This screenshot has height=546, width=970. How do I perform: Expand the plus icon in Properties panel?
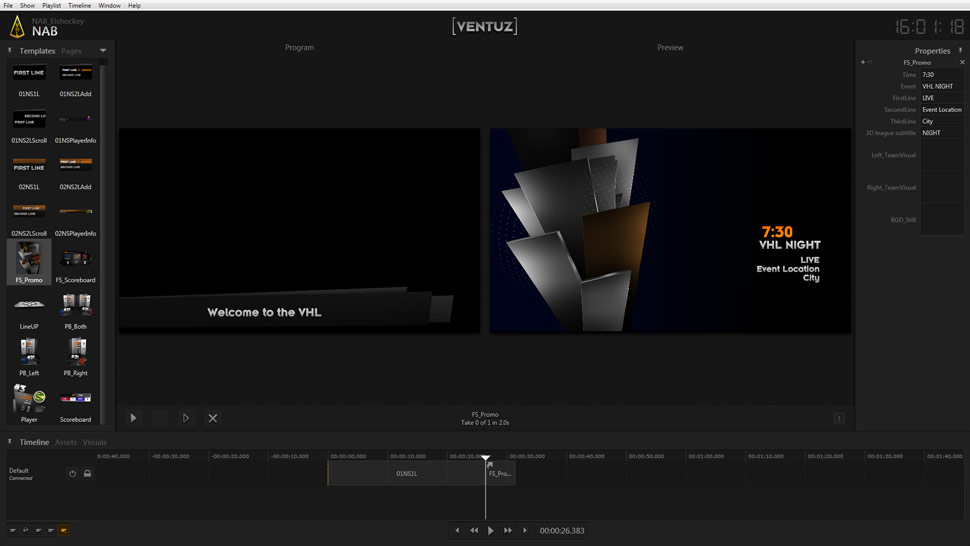click(x=863, y=62)
